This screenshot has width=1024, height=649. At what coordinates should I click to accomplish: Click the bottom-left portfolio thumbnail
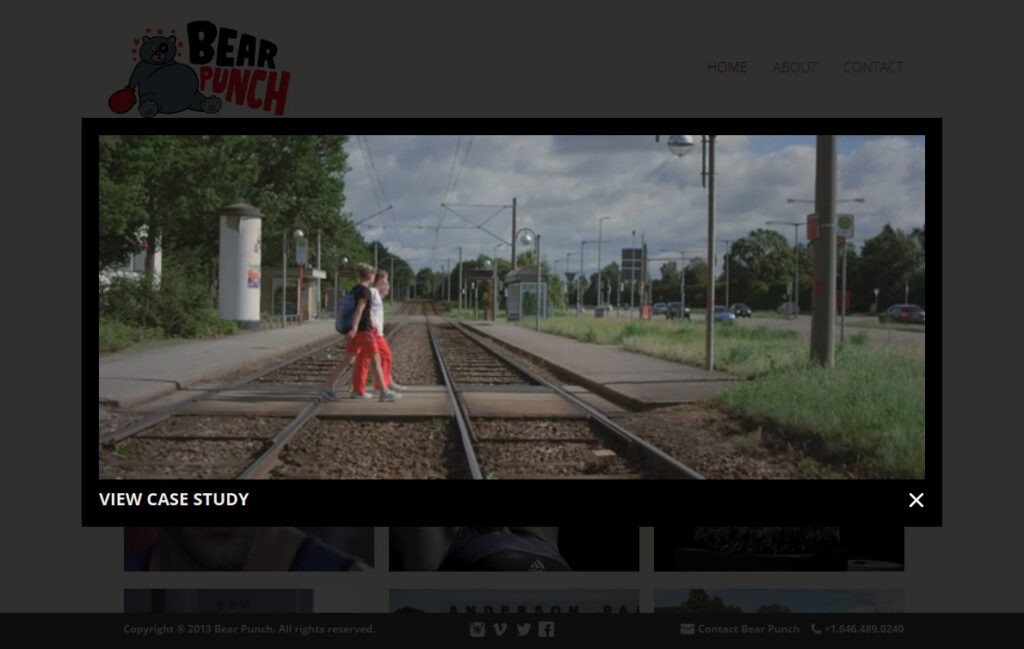248,601
